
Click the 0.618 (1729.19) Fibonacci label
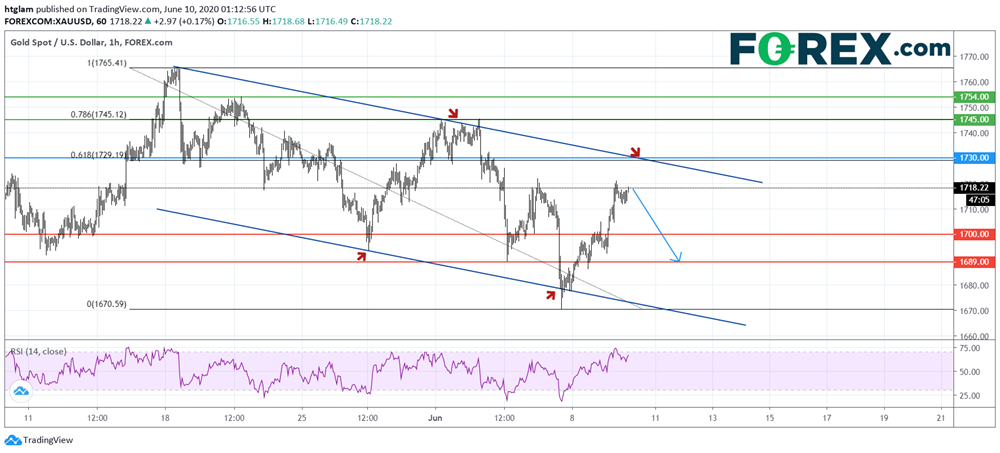pyautogui.click(x=97, y=155)
